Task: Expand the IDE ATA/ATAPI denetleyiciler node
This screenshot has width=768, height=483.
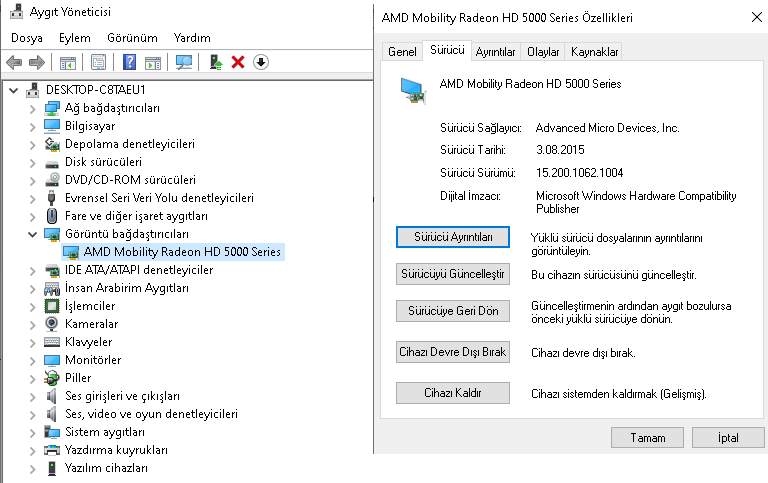Action: click(x=32, y=270)
